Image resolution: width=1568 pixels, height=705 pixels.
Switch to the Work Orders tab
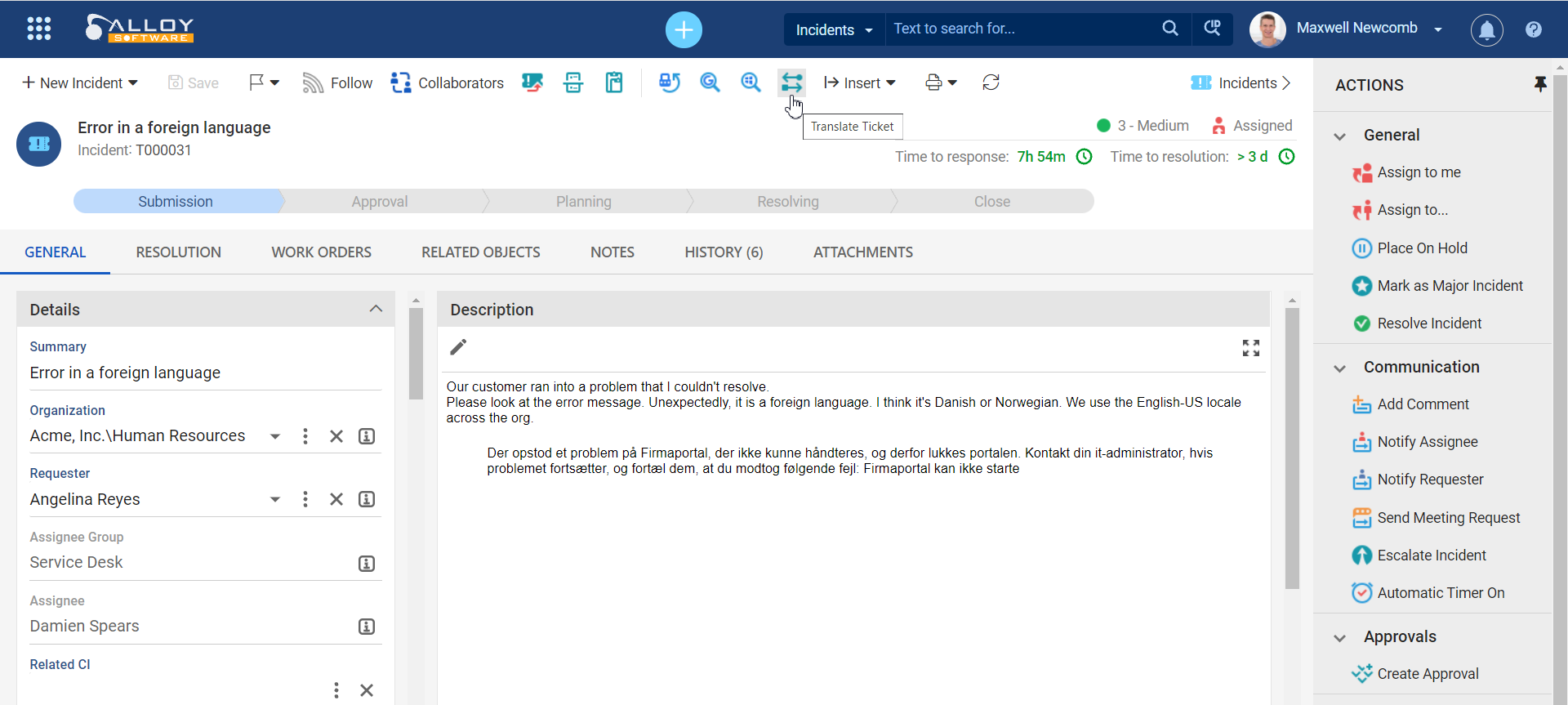click(x=321, y=252)
